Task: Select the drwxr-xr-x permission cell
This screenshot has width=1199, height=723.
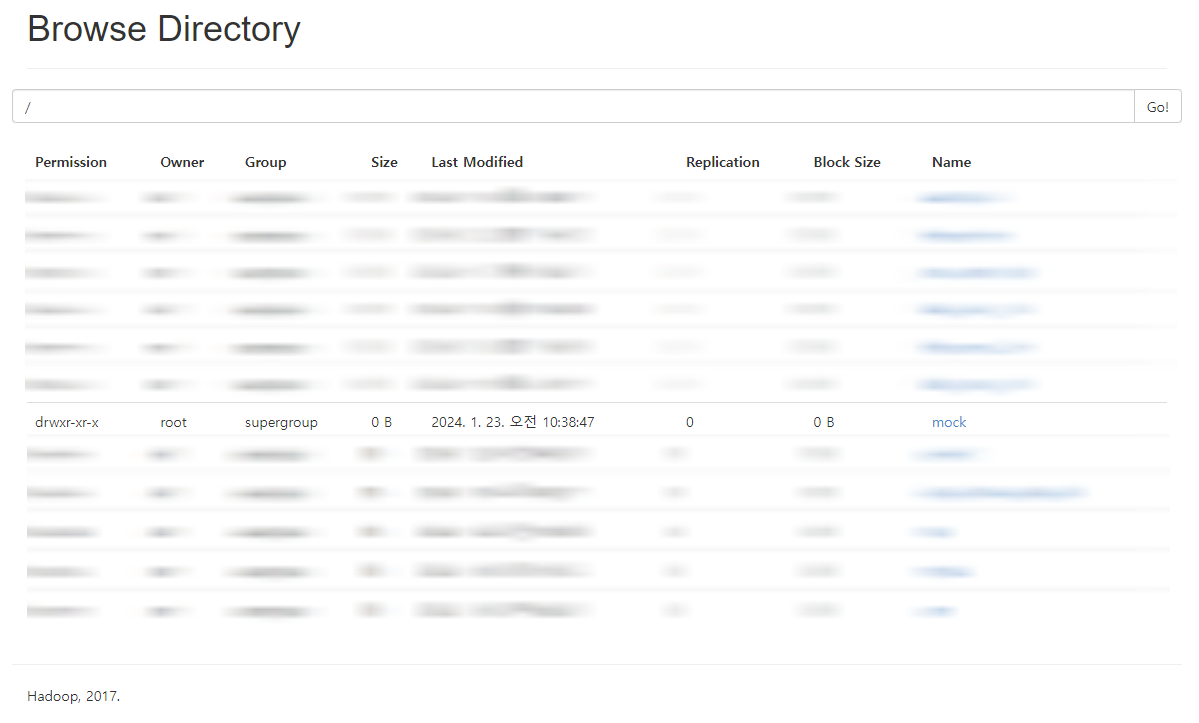Action: (67, 423)
